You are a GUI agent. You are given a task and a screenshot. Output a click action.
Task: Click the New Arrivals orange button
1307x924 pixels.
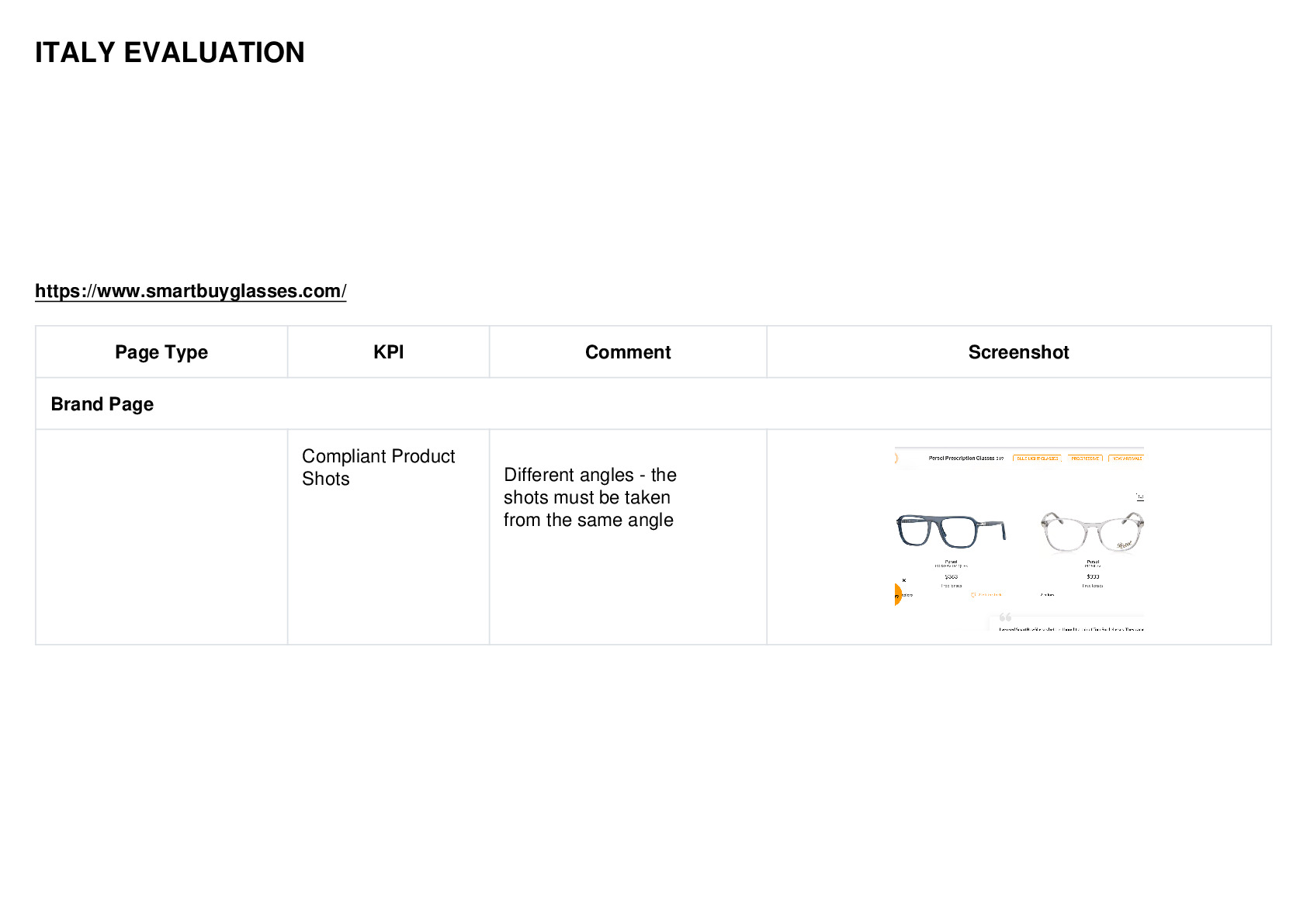point(1126,459)
